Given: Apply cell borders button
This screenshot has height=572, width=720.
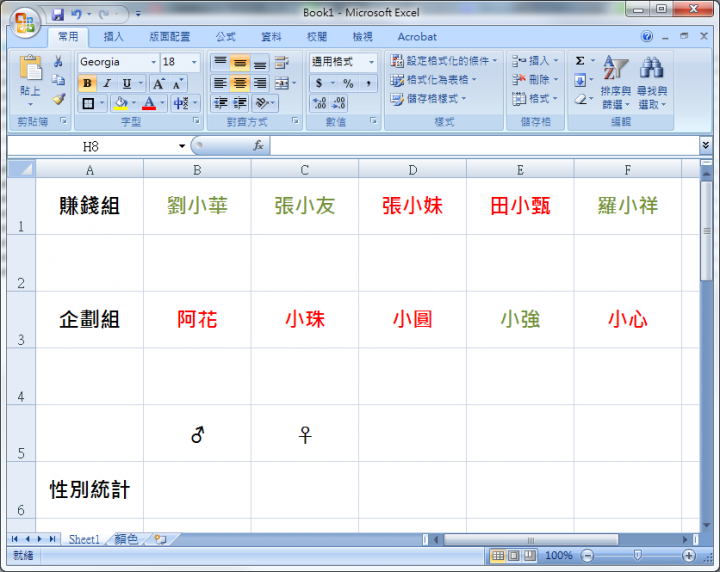Looking at the screenshot, I should [88, 103].
